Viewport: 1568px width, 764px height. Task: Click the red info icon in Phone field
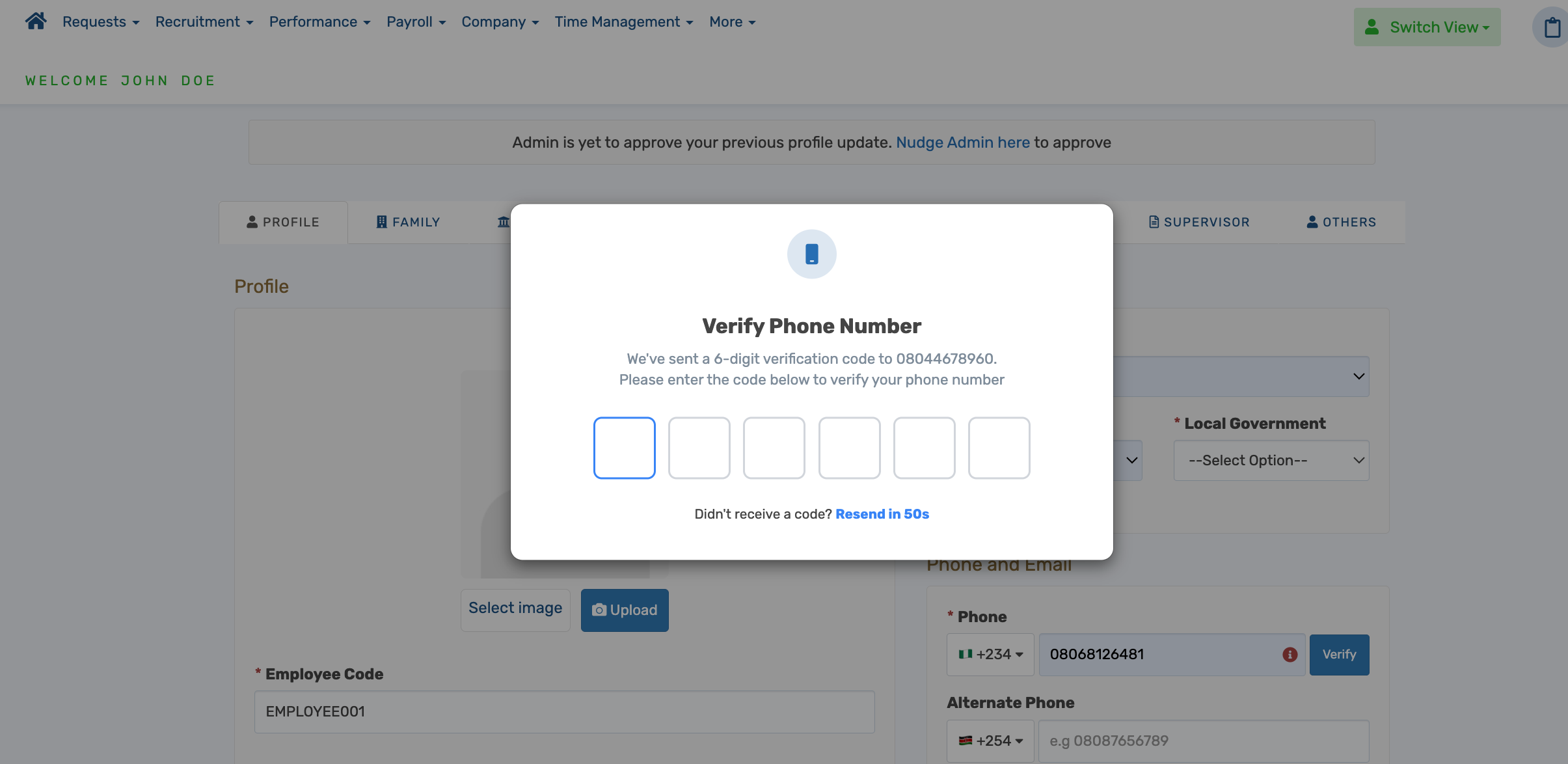click(1290, 655)
